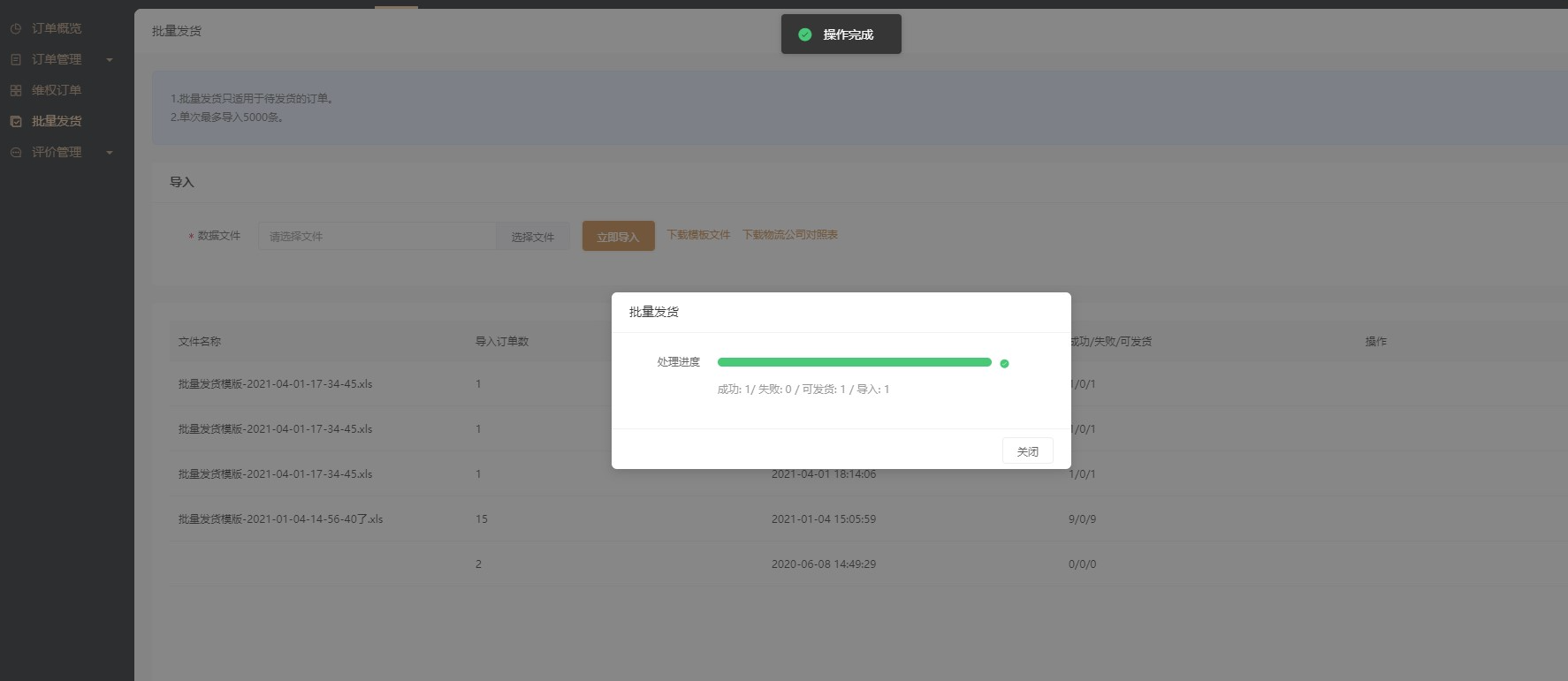This screenshot has width=1568, height=681.
Task: Close the 批量发货 dialog with 关闭
Action: tap(1027, 451)
